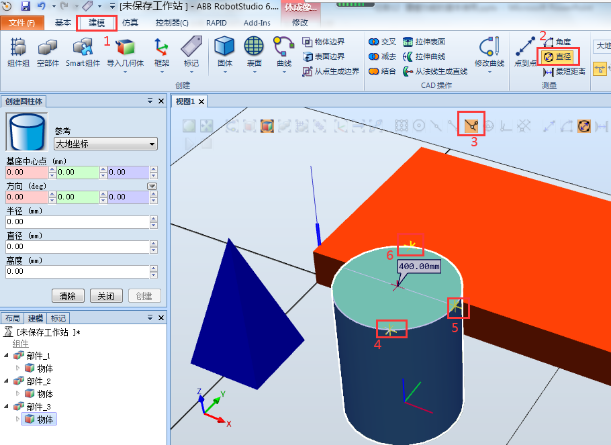Click the pink X field of 基座中心点
Viewport: 611px width, 445px height.
tap(28, 172)
